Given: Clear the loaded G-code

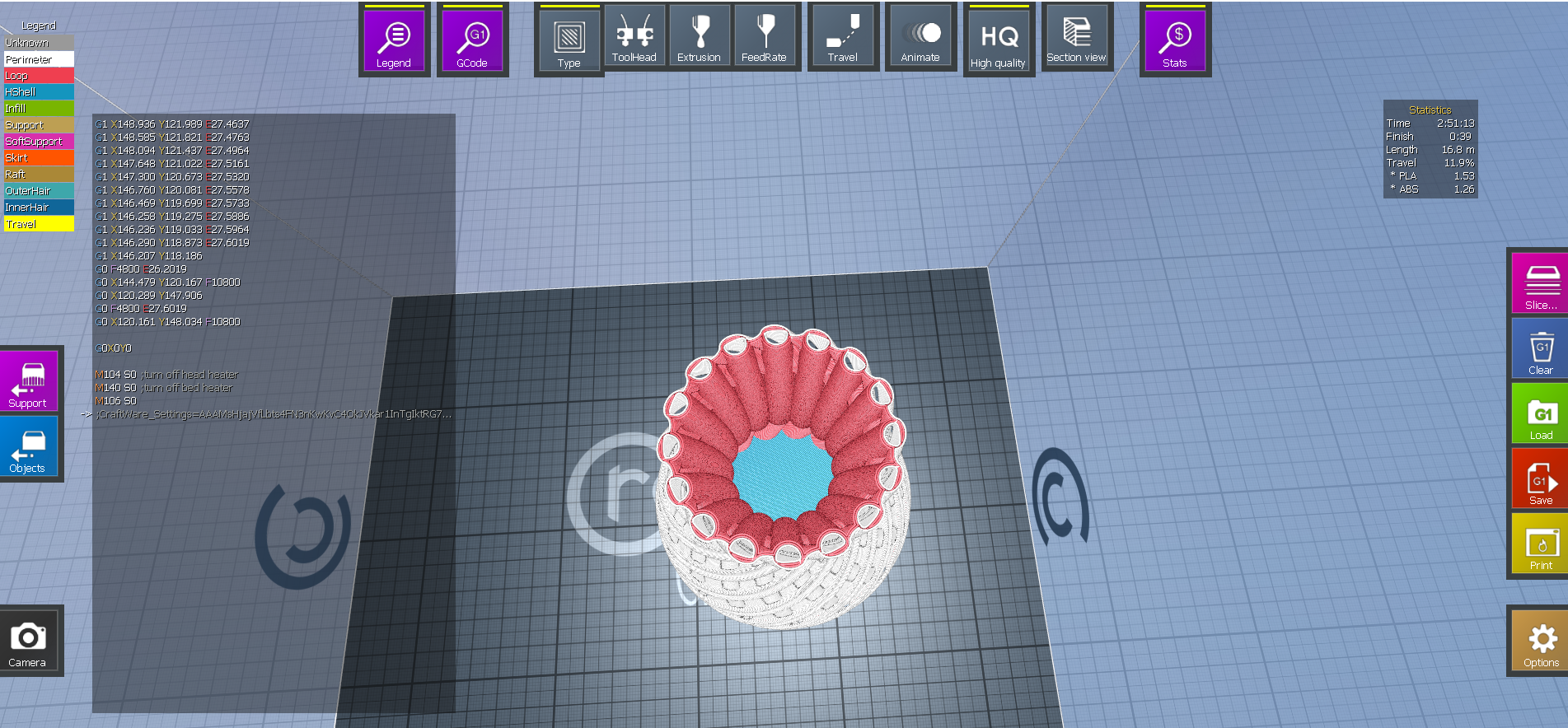Looking at the screenshot, I should click(x=1541, y=348).
